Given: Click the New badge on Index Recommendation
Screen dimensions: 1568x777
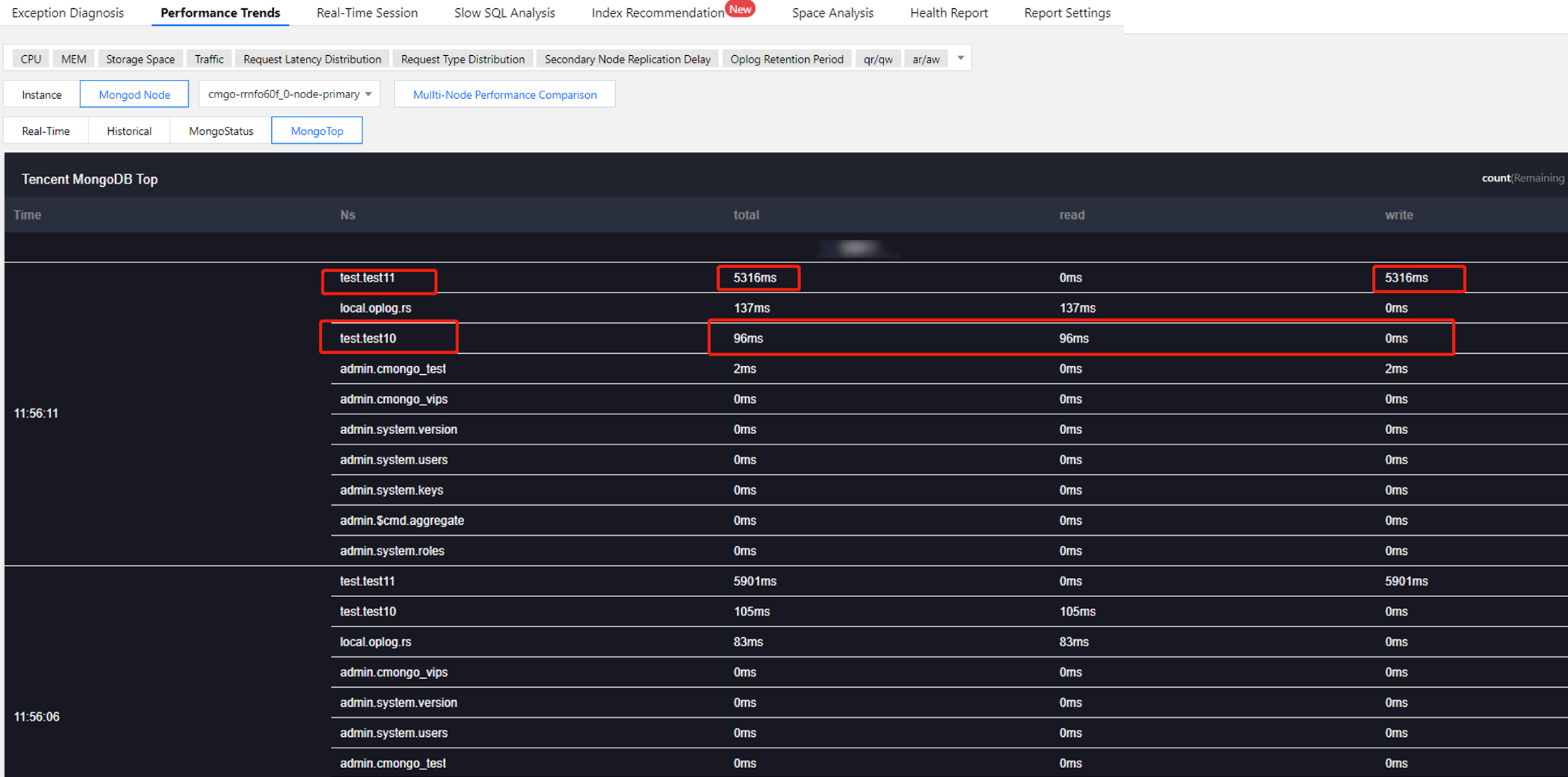Looking at the screenshot, I should click(x=740, y=9).
